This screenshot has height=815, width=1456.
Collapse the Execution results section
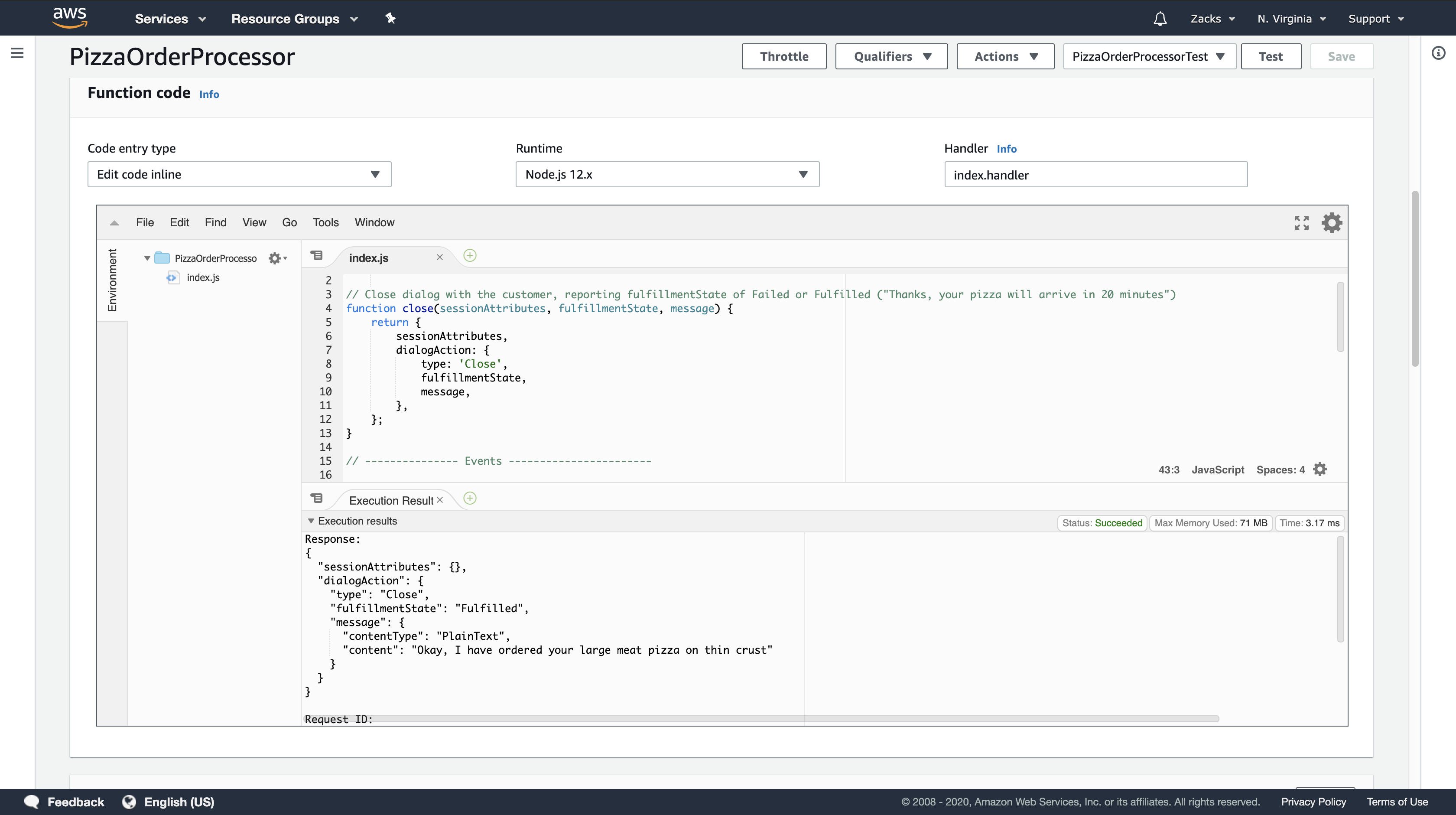(x=311, y=521)
